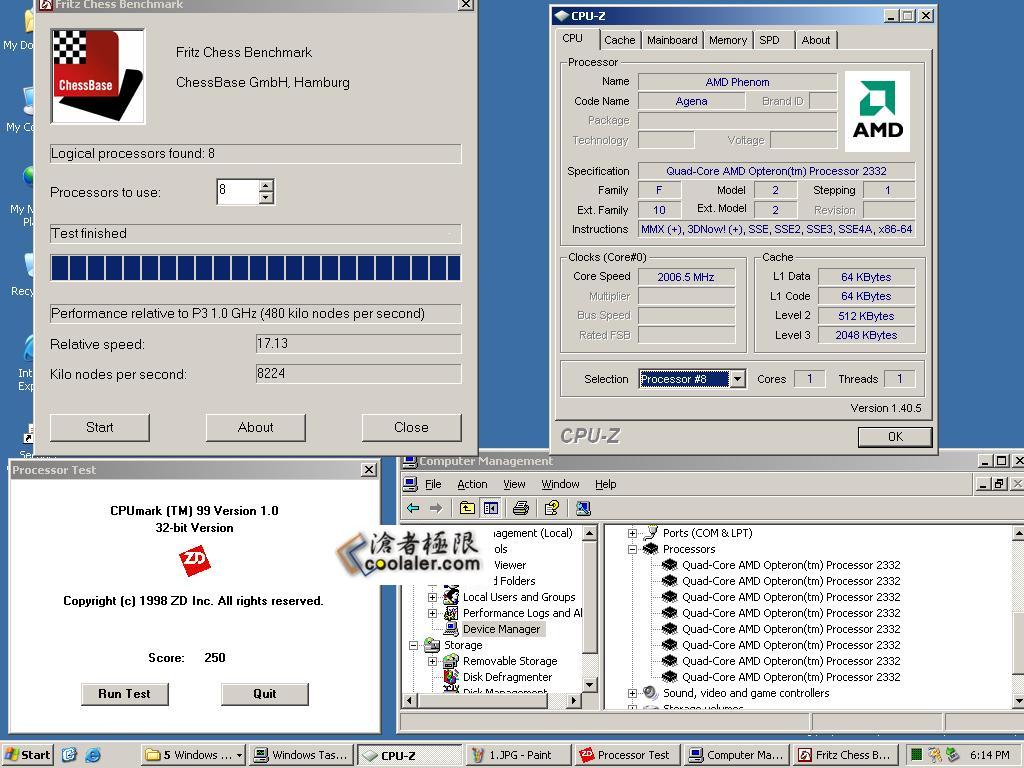Screen dimensions: 1024x768
Task: Click the Local Users and Groups icon
Action: 451,596
